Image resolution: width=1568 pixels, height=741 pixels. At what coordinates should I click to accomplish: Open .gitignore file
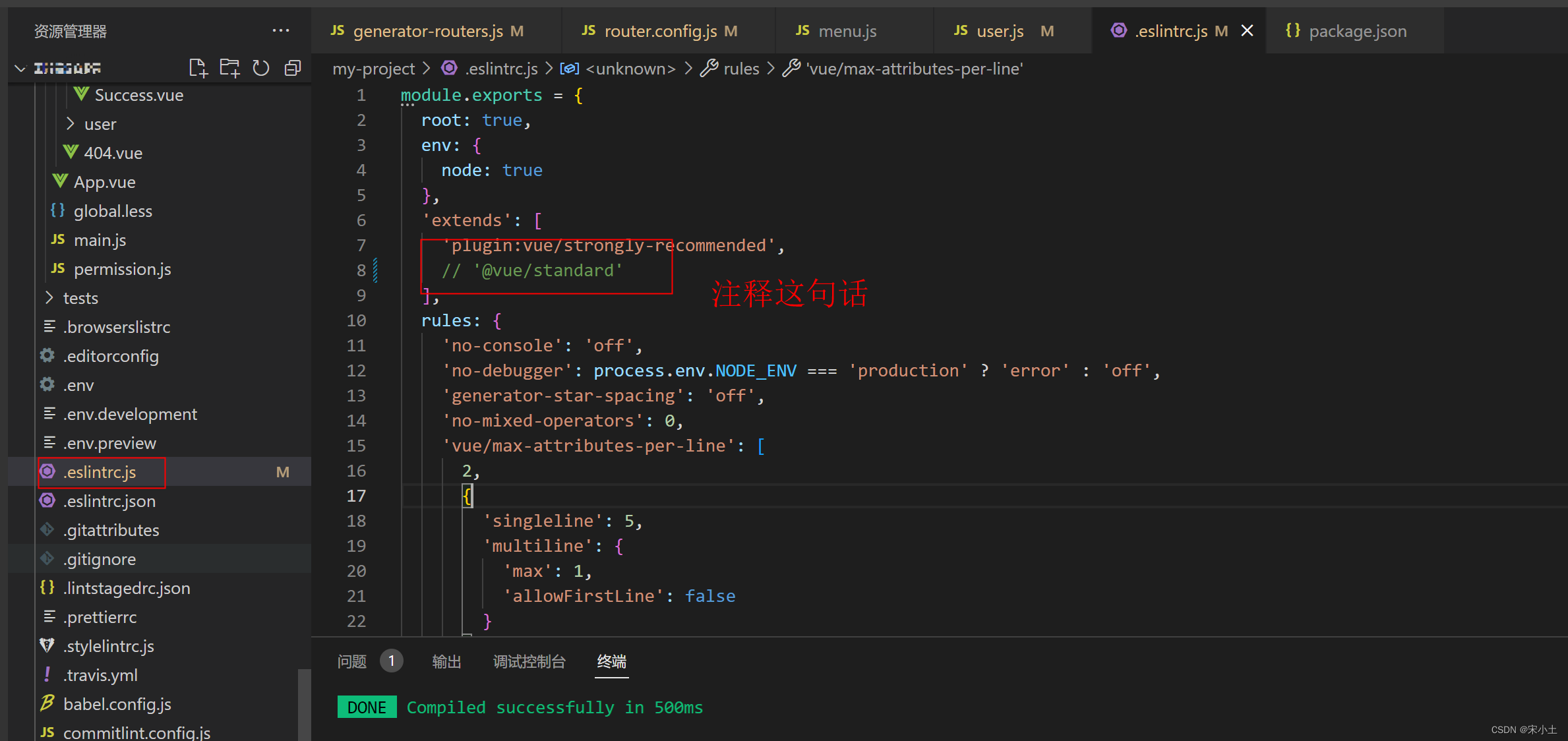[x=100, y=559]
